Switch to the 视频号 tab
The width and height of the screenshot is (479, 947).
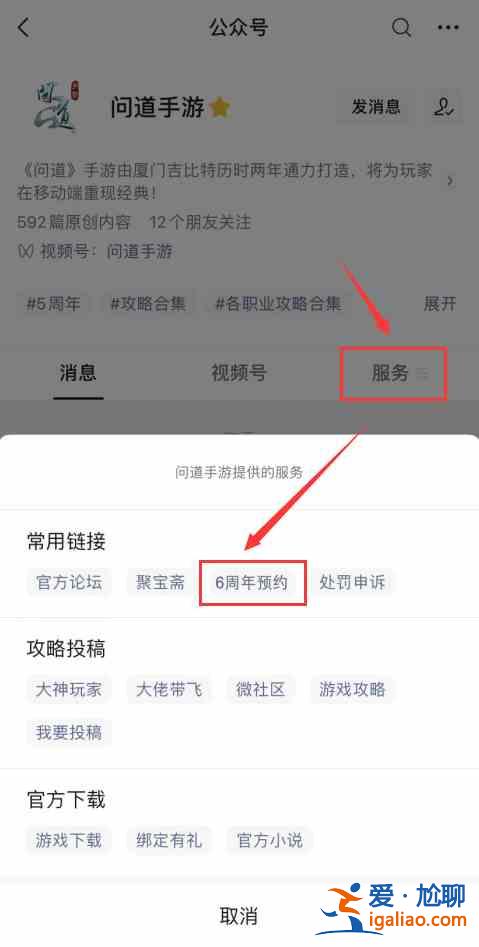[x=239, y=373]
